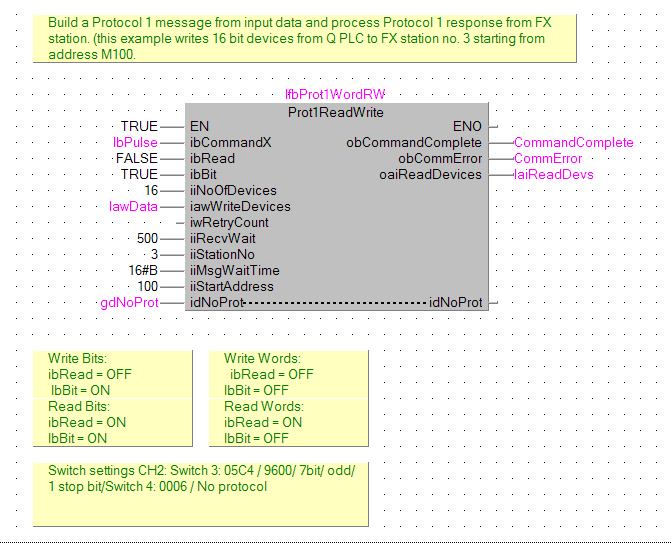
Task: Select the unconnected iwRetryCount input pin
Action: point(229,222)
